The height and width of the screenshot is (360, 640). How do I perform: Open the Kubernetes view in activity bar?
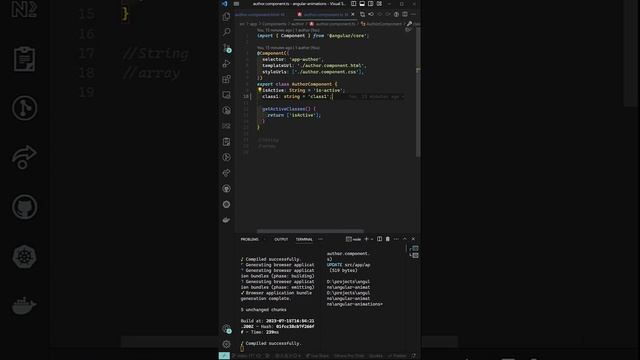(227, 204)
